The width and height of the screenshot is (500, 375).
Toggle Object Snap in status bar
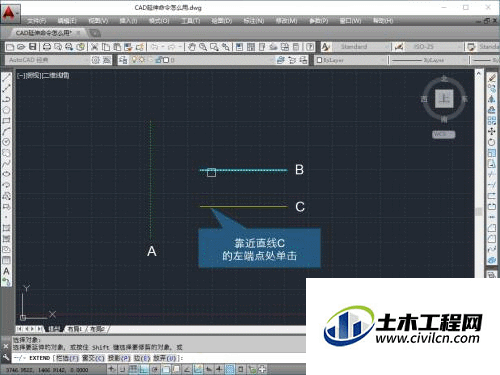point(166,369)
